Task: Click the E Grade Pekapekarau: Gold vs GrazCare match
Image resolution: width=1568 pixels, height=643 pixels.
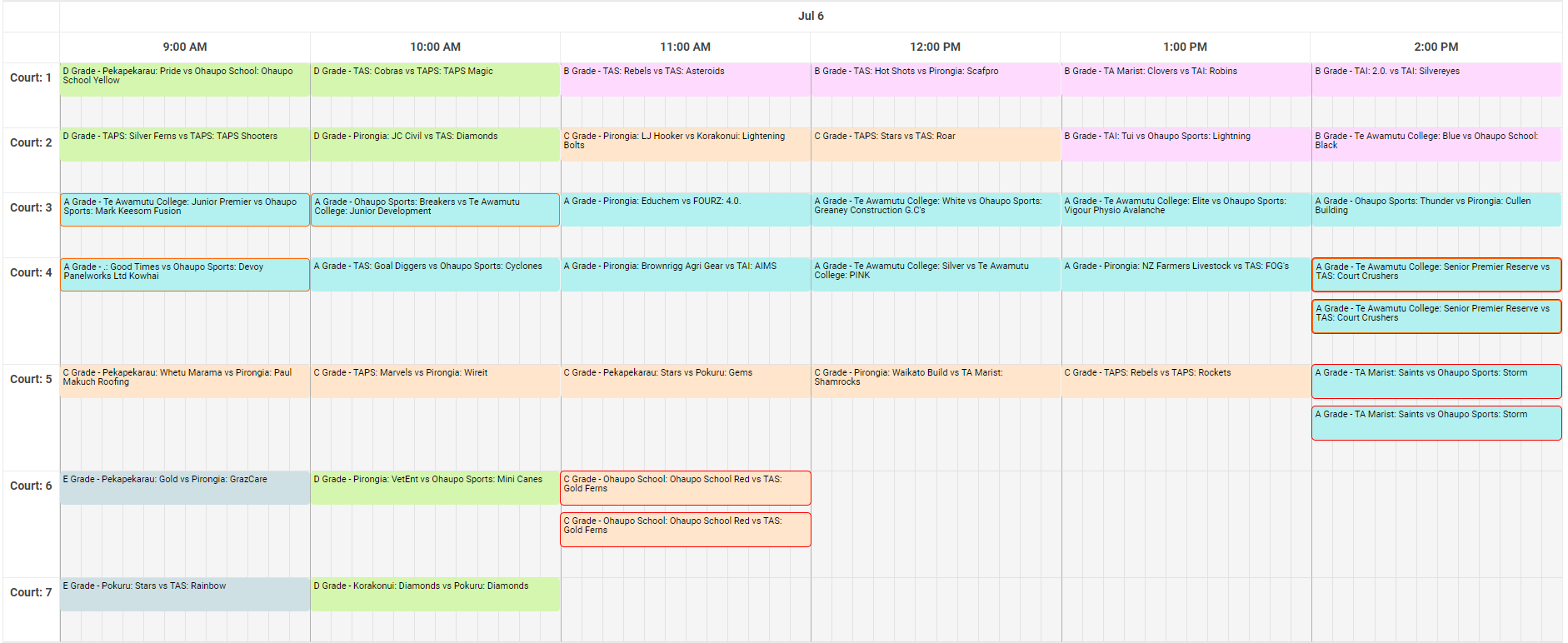Action: [184, 487]
